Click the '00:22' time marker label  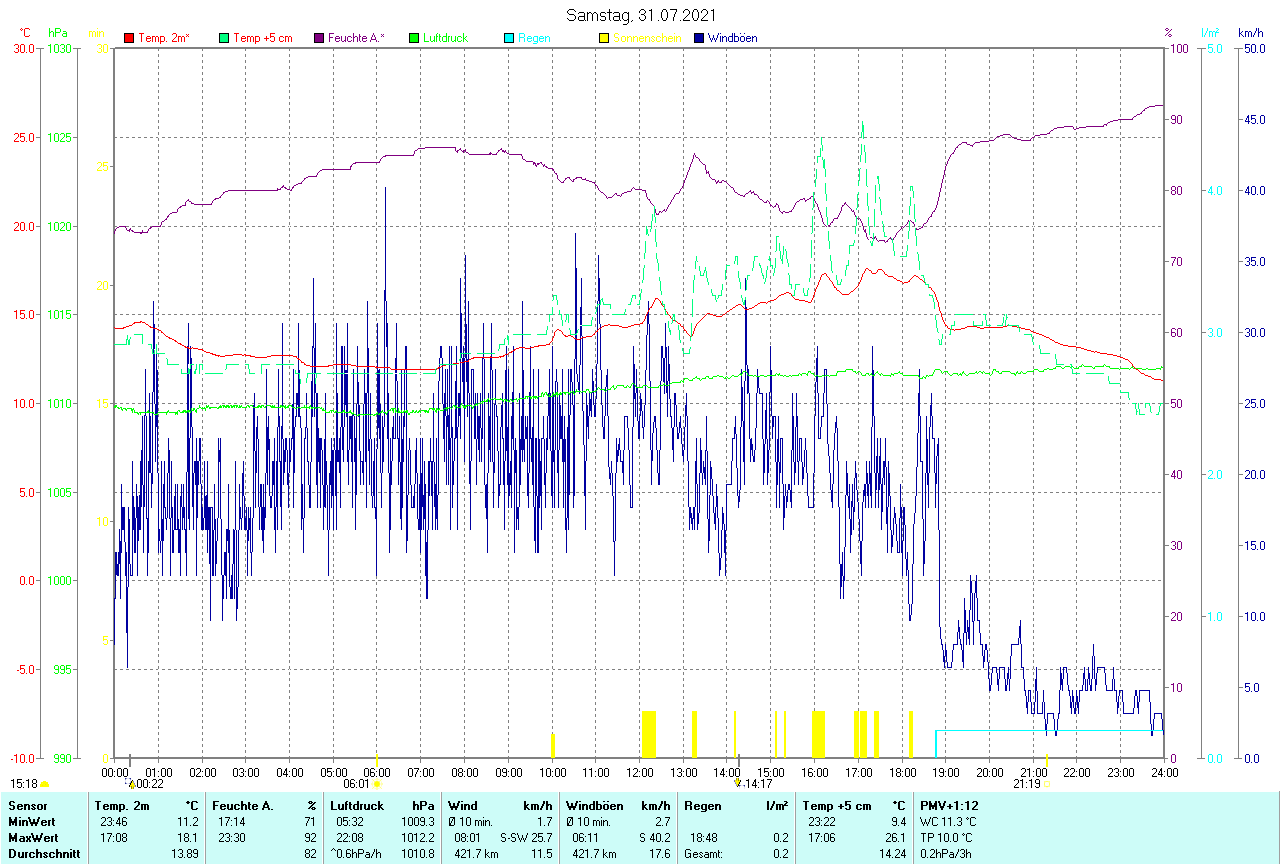click(150, 784)
